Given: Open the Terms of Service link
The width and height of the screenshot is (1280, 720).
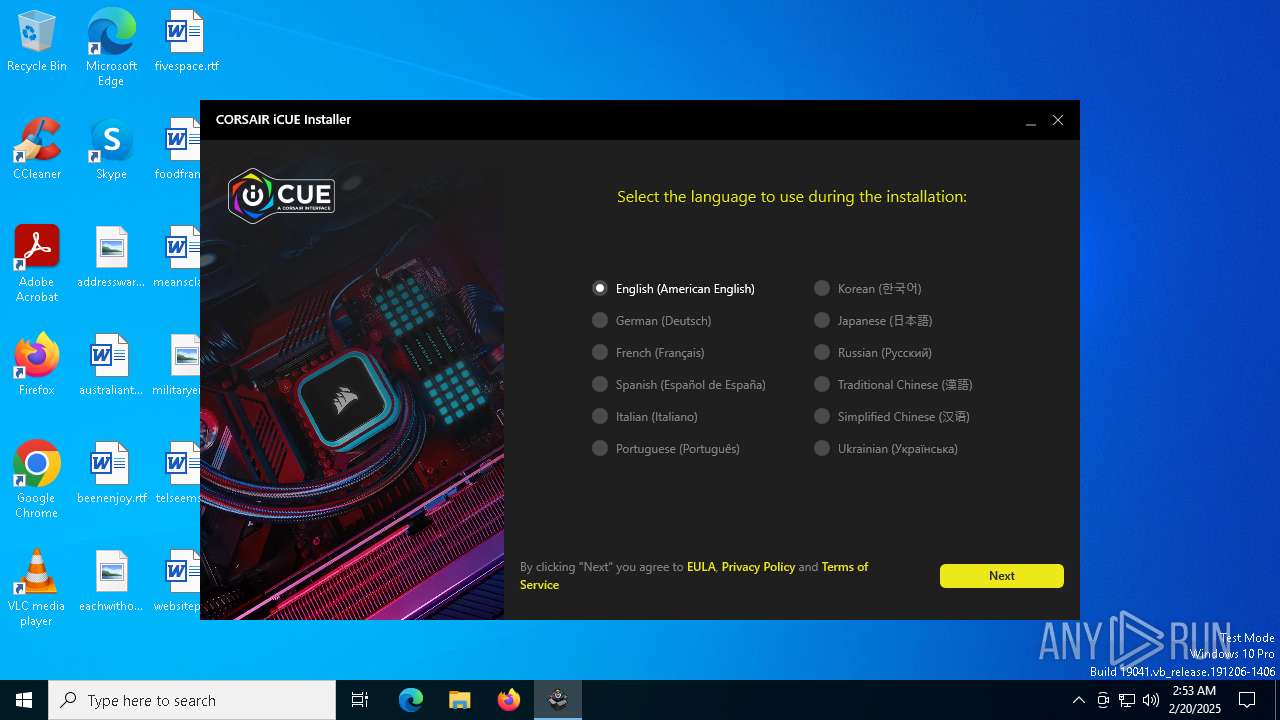Looking at the screenshot, I should click(x=845, y=567).
